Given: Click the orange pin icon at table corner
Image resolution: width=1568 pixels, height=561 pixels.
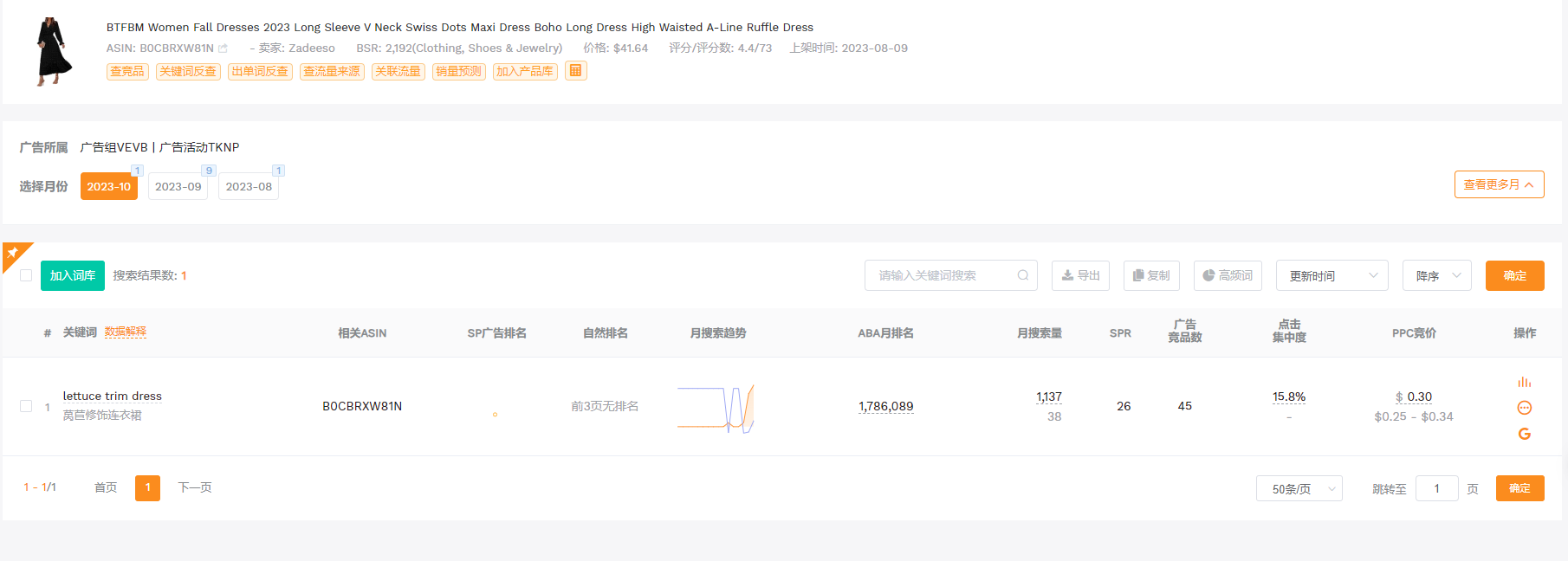Looking at the screenshot, I should [x=13, y=253].
